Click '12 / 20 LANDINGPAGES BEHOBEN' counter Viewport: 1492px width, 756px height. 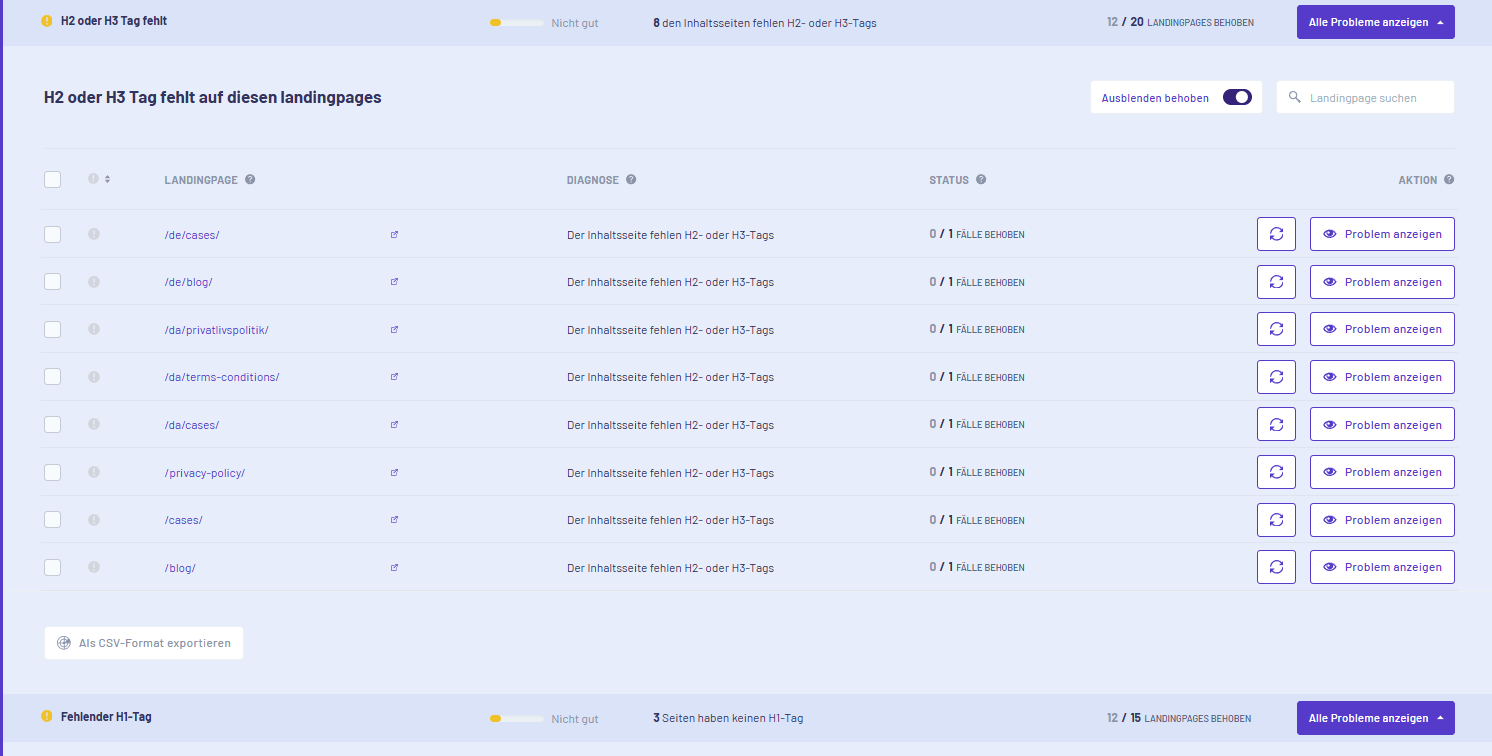pos(1180,22)
